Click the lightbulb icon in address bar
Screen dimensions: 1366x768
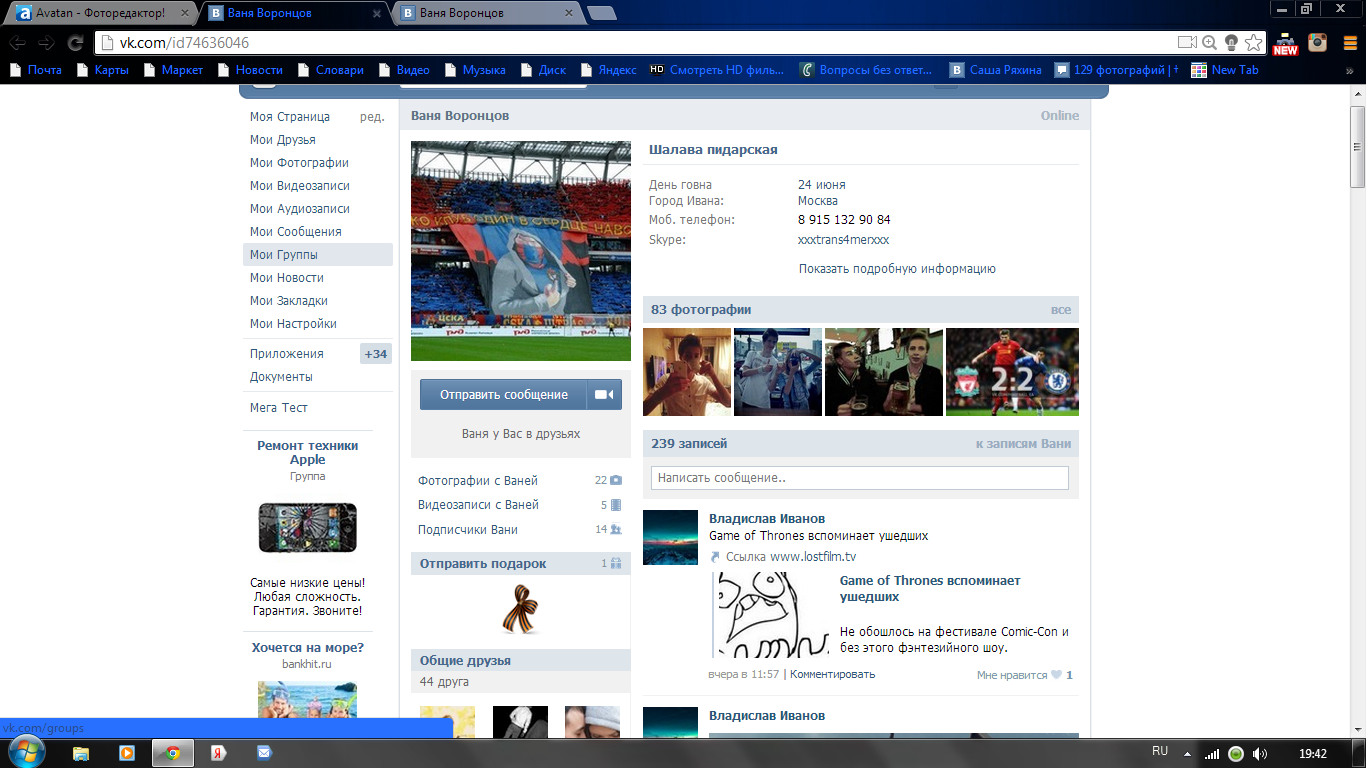[1231, 43]
